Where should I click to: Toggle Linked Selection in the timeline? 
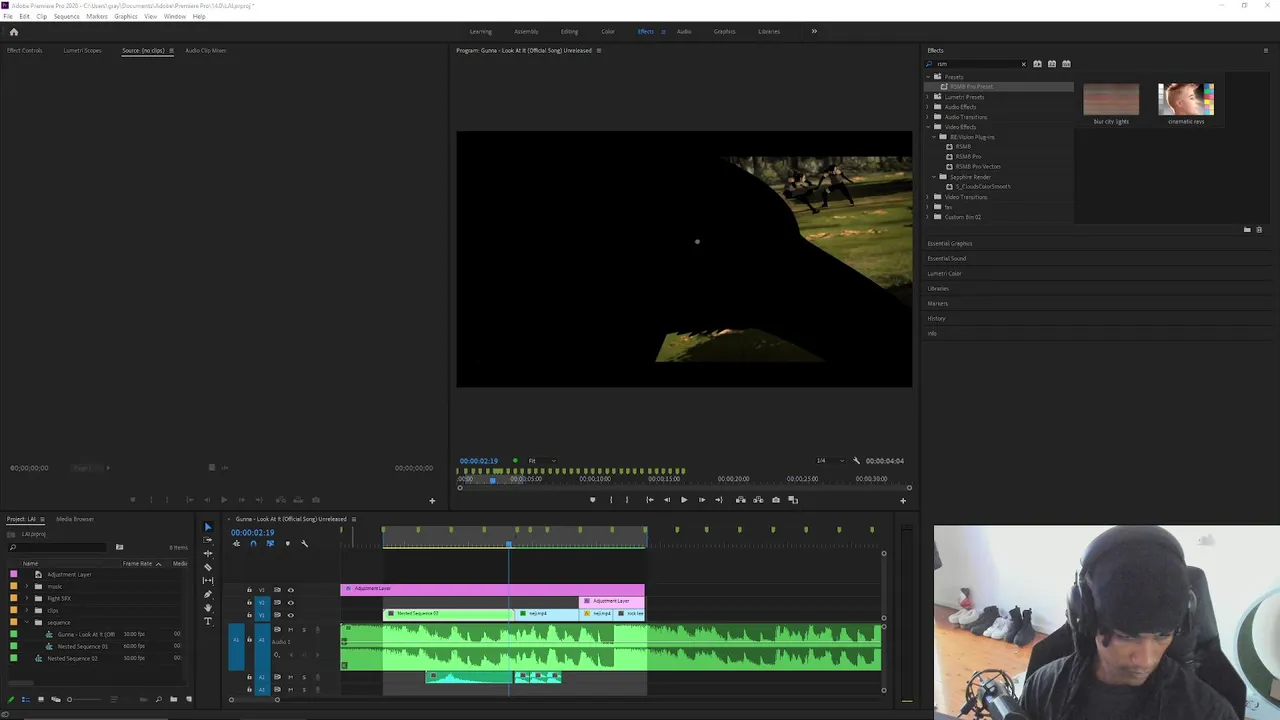(270, 544)
